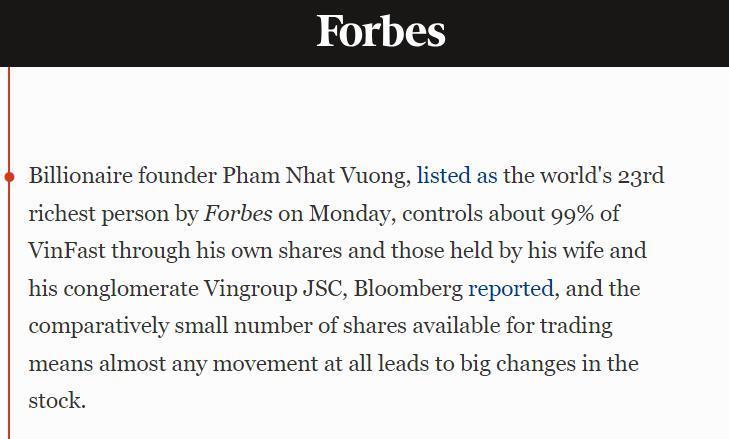Image resolution: width=729 pixels, height=439 pixels.
Task: Click the word "Billionaire" at paragraph start
Action: (x=81, y=176)
